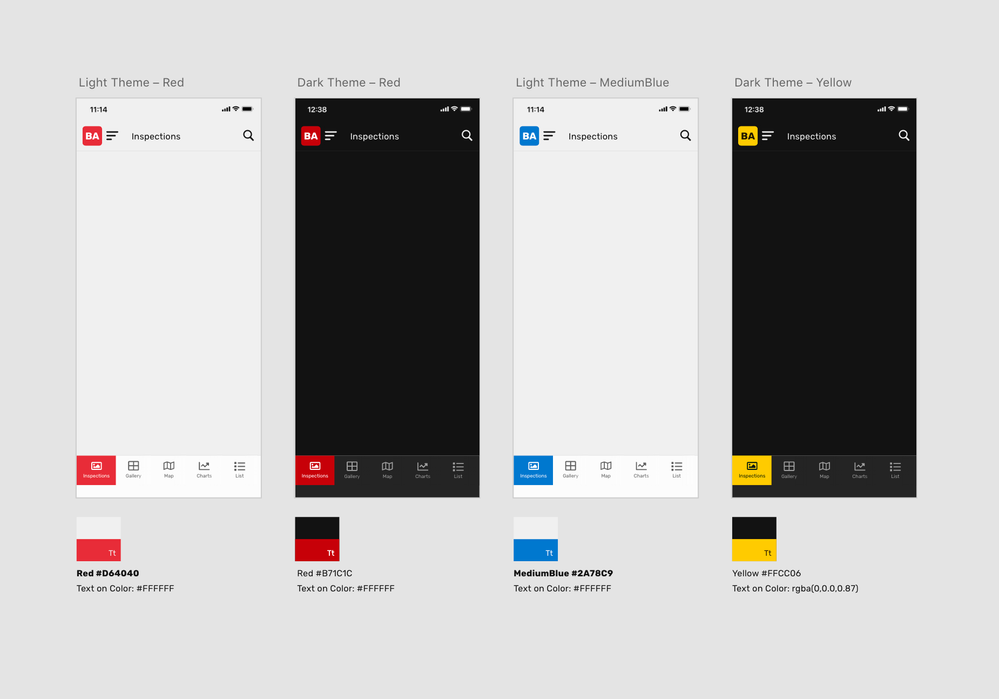
Task: Open List tab in Light Theme Red mockup
Action: click(x=240, y=470)
